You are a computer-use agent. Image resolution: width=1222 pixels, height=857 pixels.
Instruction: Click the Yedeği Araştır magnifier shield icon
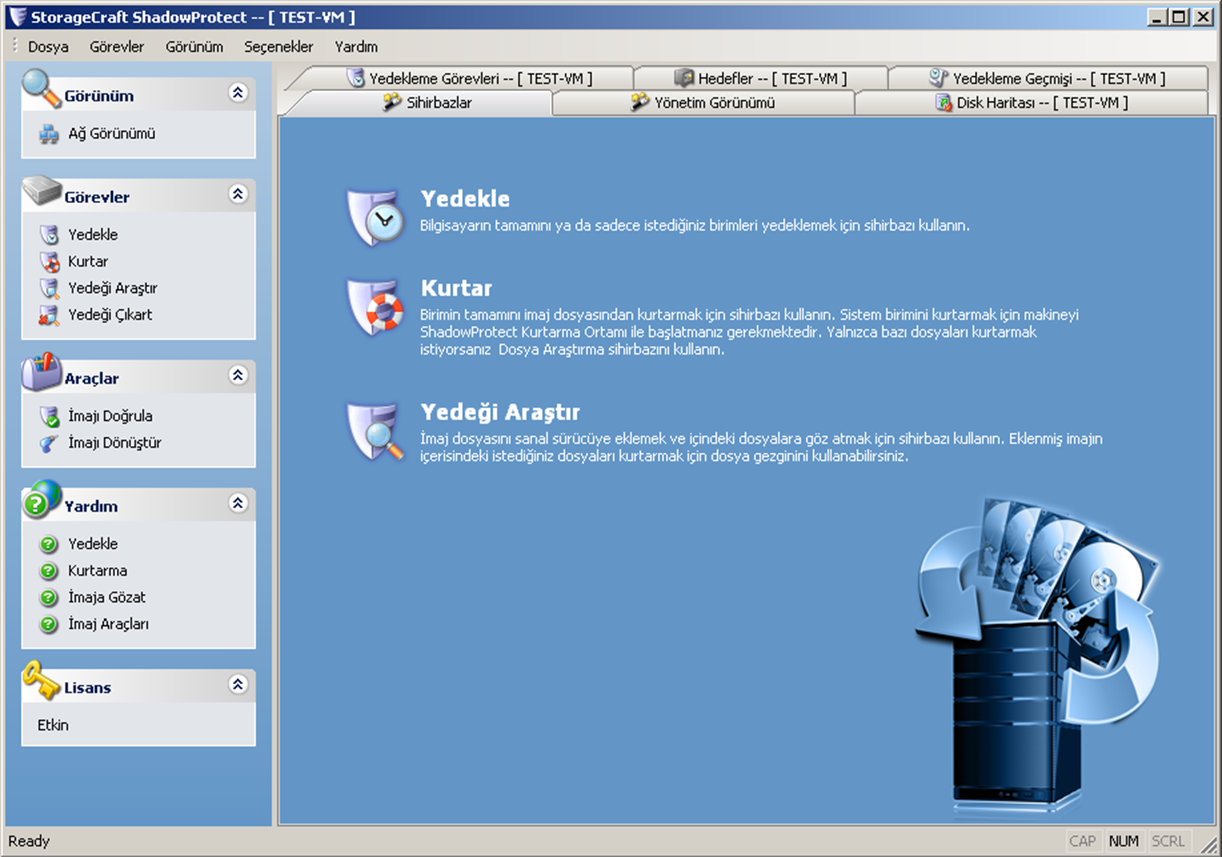pos(376,431)
